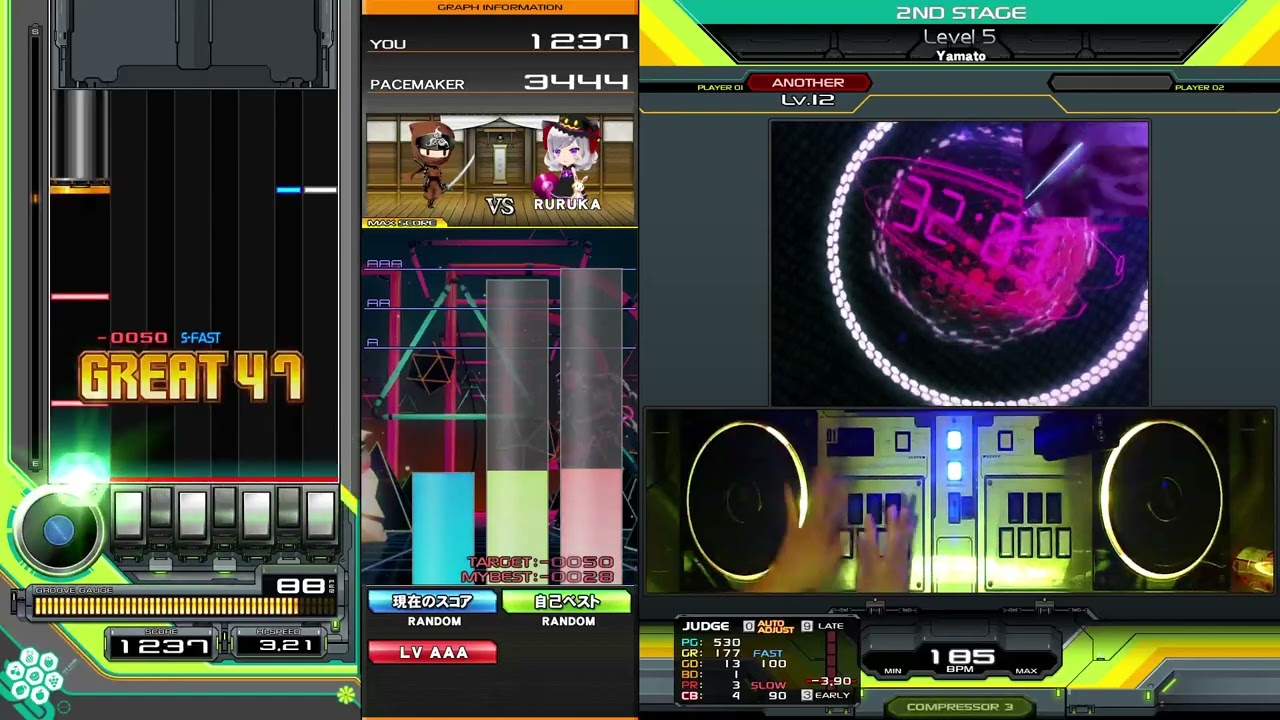The image size is (1280, 720).
Task: Click the Lv.12 difficulty level
Action: pos(808,100)
